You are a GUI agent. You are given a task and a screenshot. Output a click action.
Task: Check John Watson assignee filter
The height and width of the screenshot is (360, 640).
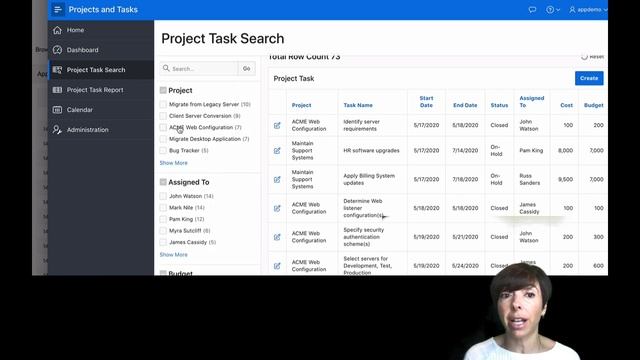[x=163, y=196]
